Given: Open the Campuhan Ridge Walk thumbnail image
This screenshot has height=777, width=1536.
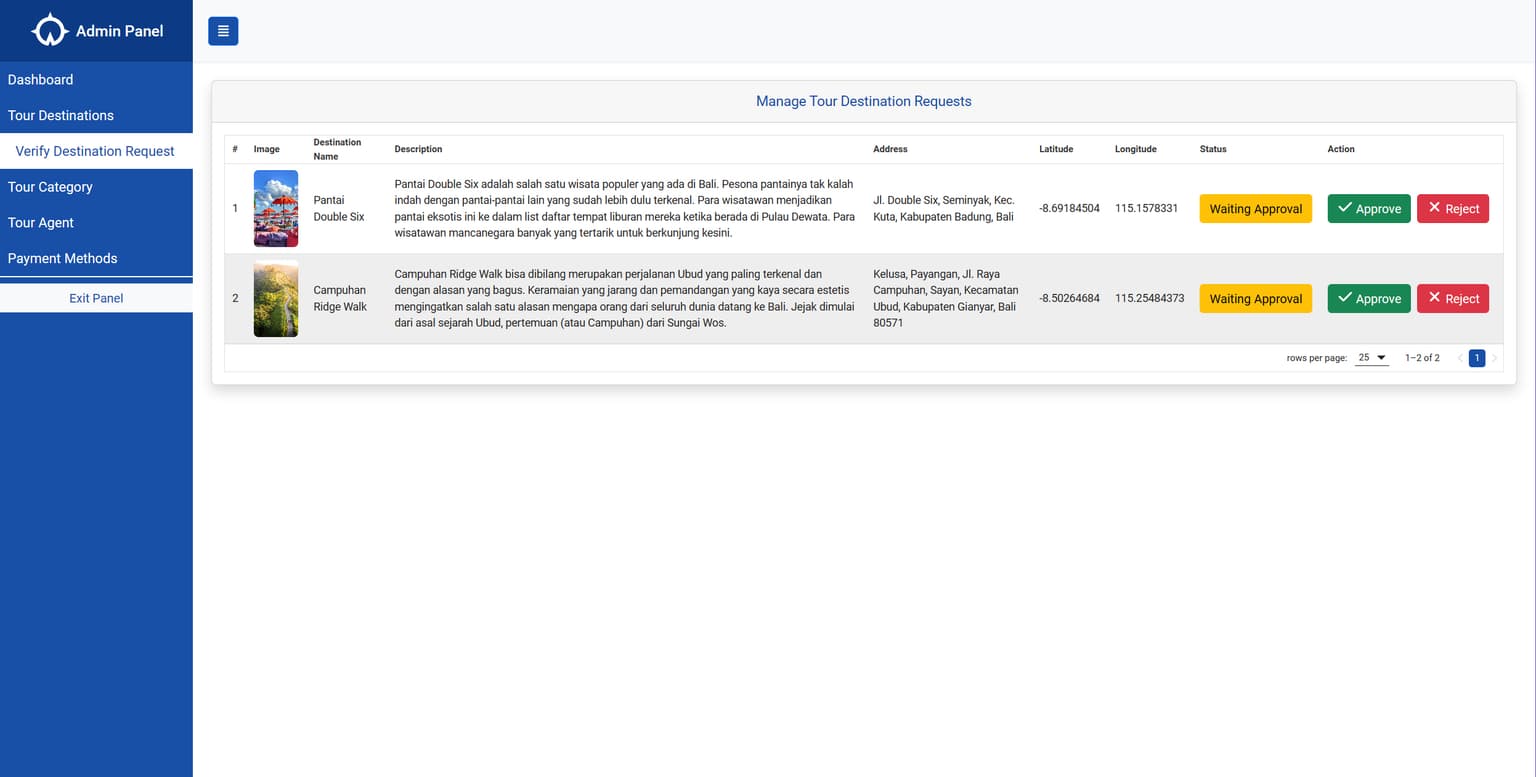Looking at the screenshot, I should [275, 299].
